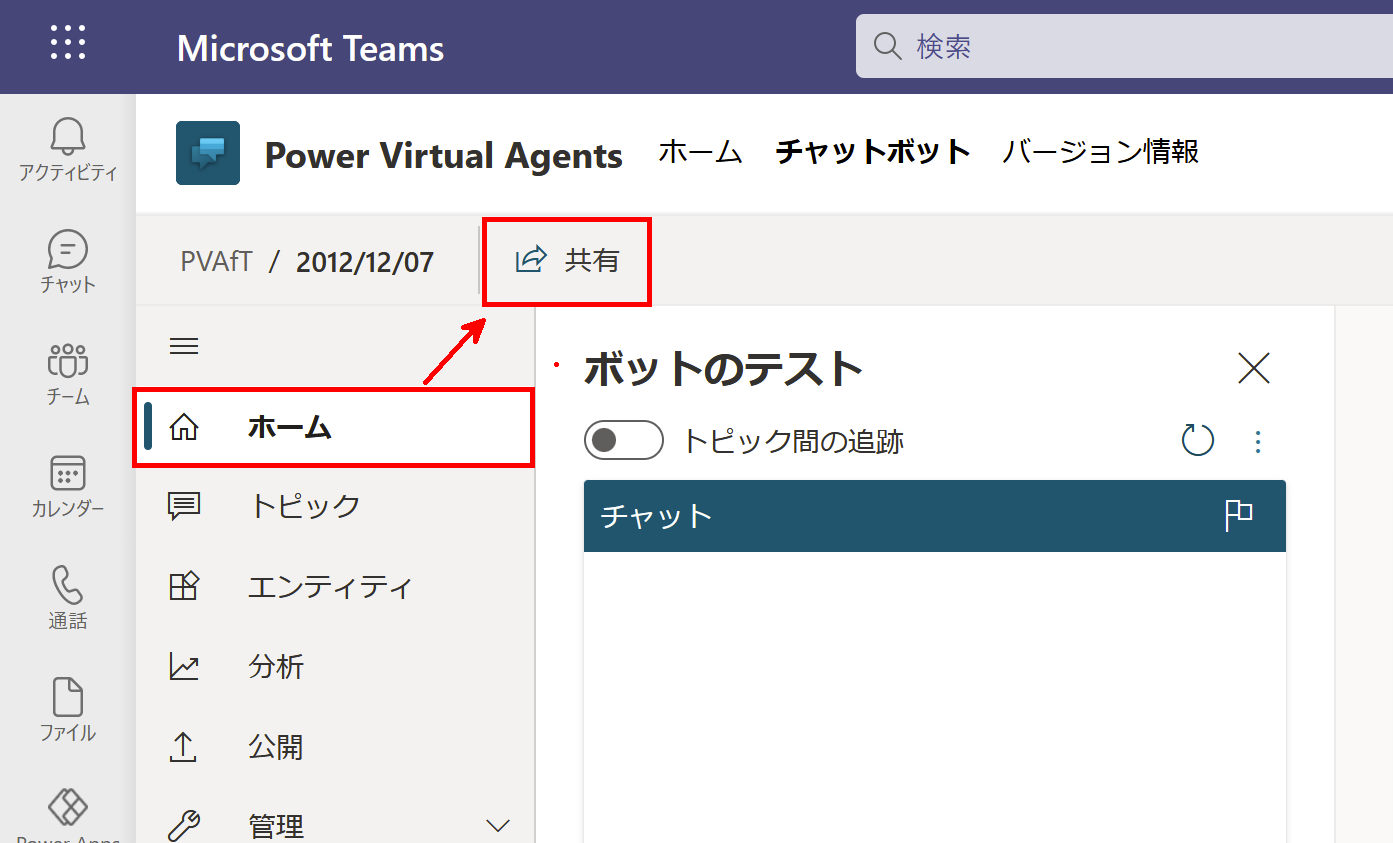This screenshot has width=1393, height=843.
Task: Open 通話 in the Teams rail
Action: [x=68, y=598]
